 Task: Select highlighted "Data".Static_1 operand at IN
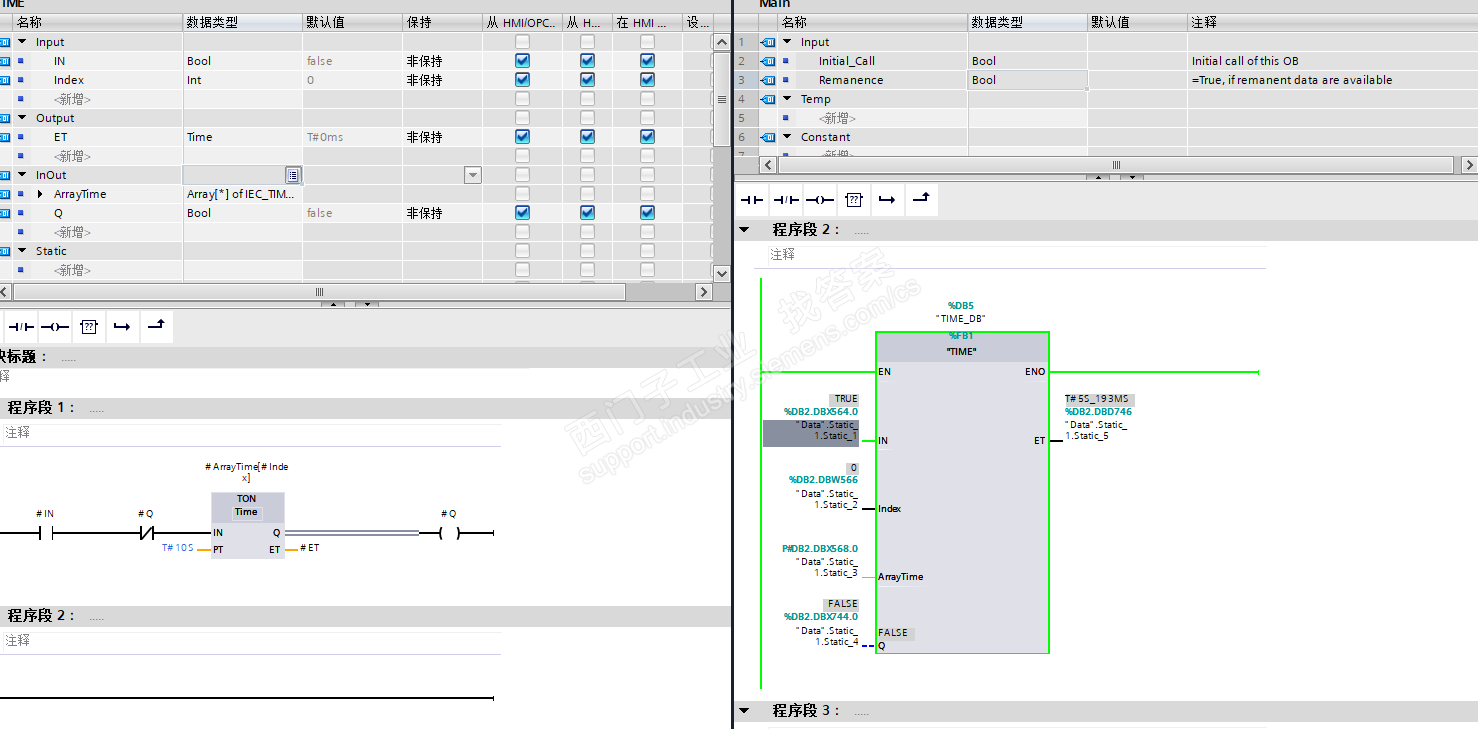810,431
